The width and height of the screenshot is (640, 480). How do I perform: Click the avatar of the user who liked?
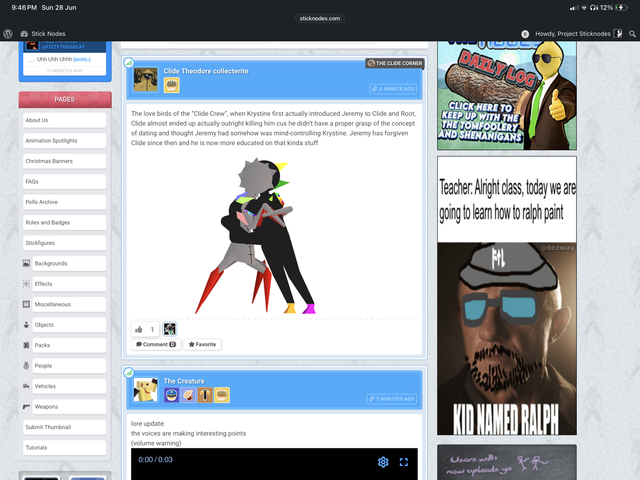tap(169, 329)
